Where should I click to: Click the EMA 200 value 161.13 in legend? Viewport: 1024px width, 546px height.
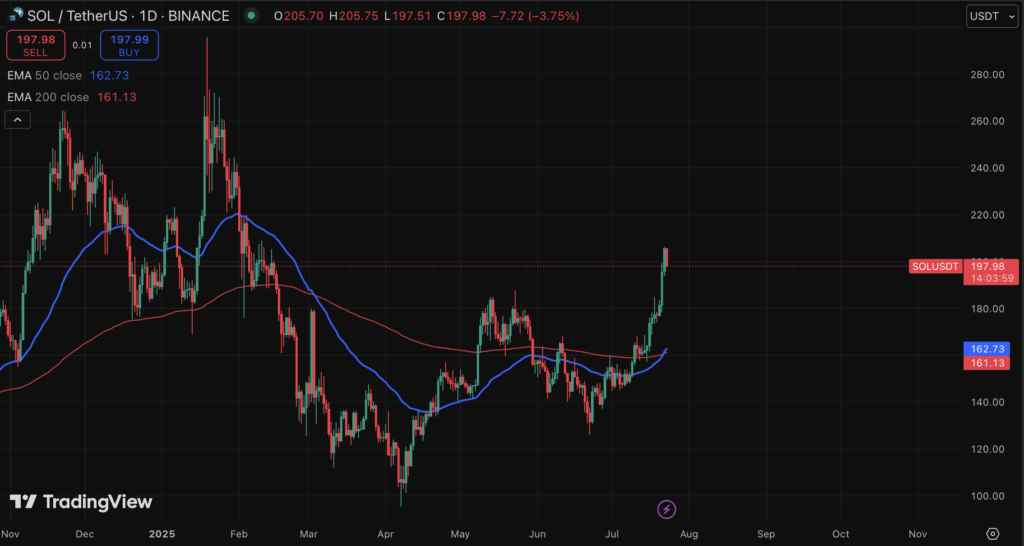[117, 97]
